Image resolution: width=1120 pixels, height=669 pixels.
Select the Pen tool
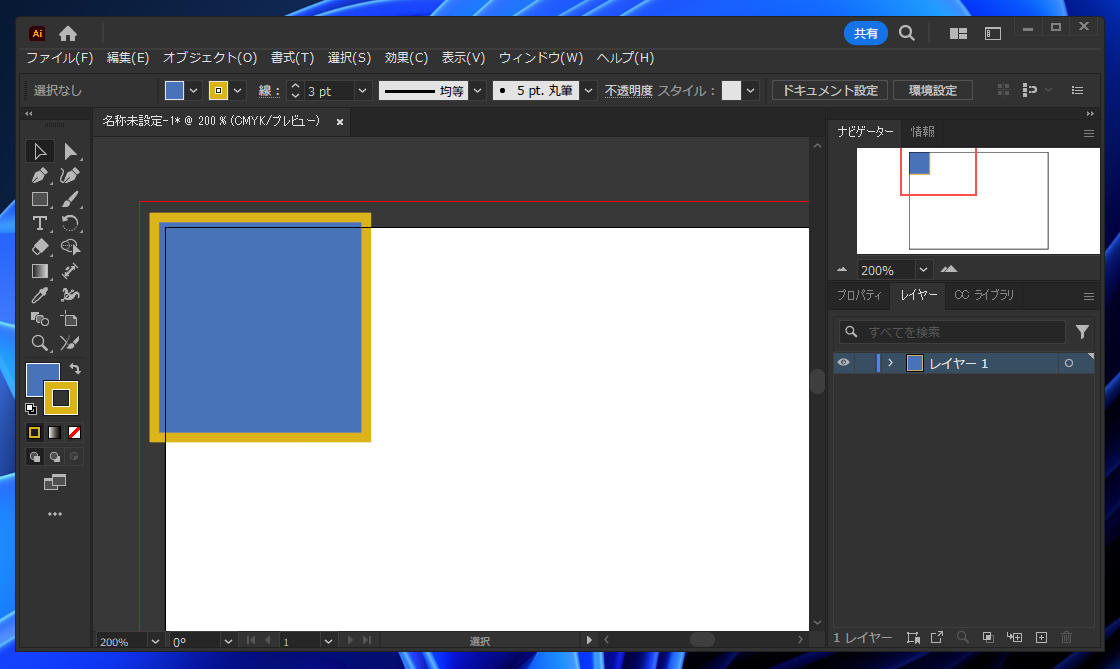pos(40,175)
